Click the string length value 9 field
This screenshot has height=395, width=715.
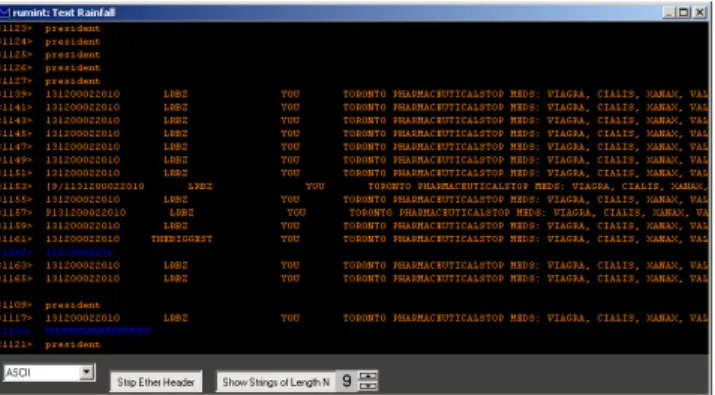click(x=347, y=381)
